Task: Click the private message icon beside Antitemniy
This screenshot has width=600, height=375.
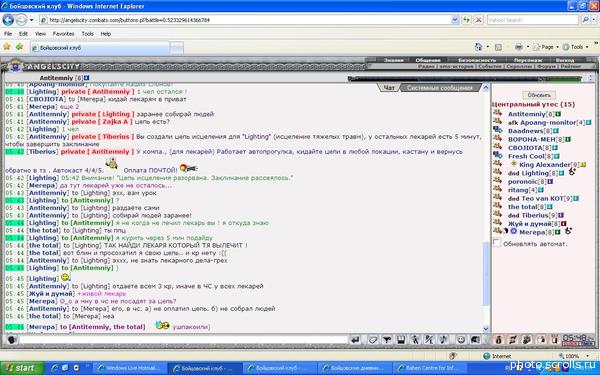Action: click(x=497, y=113)
